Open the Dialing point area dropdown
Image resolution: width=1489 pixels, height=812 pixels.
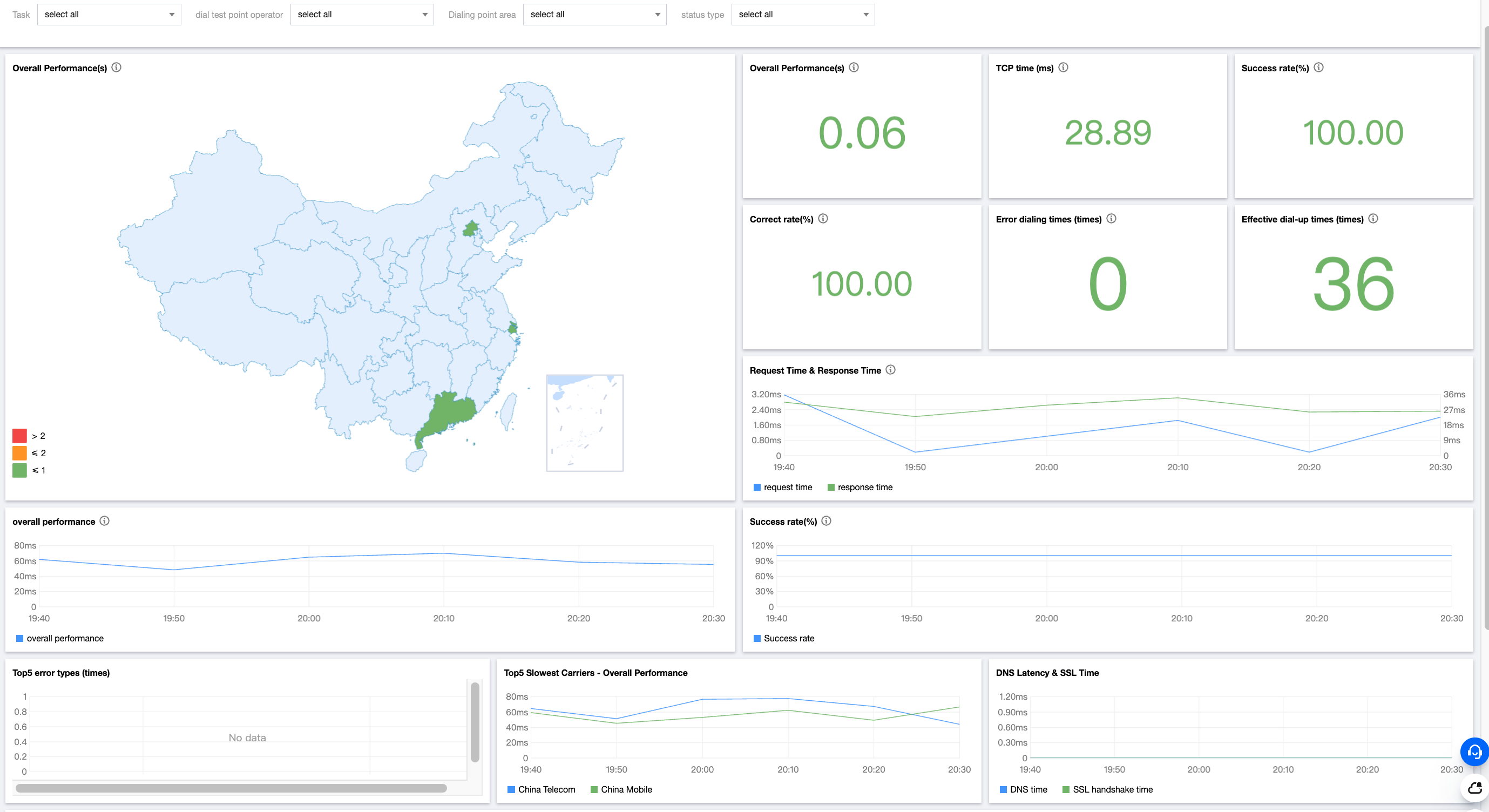click(594, 15)
